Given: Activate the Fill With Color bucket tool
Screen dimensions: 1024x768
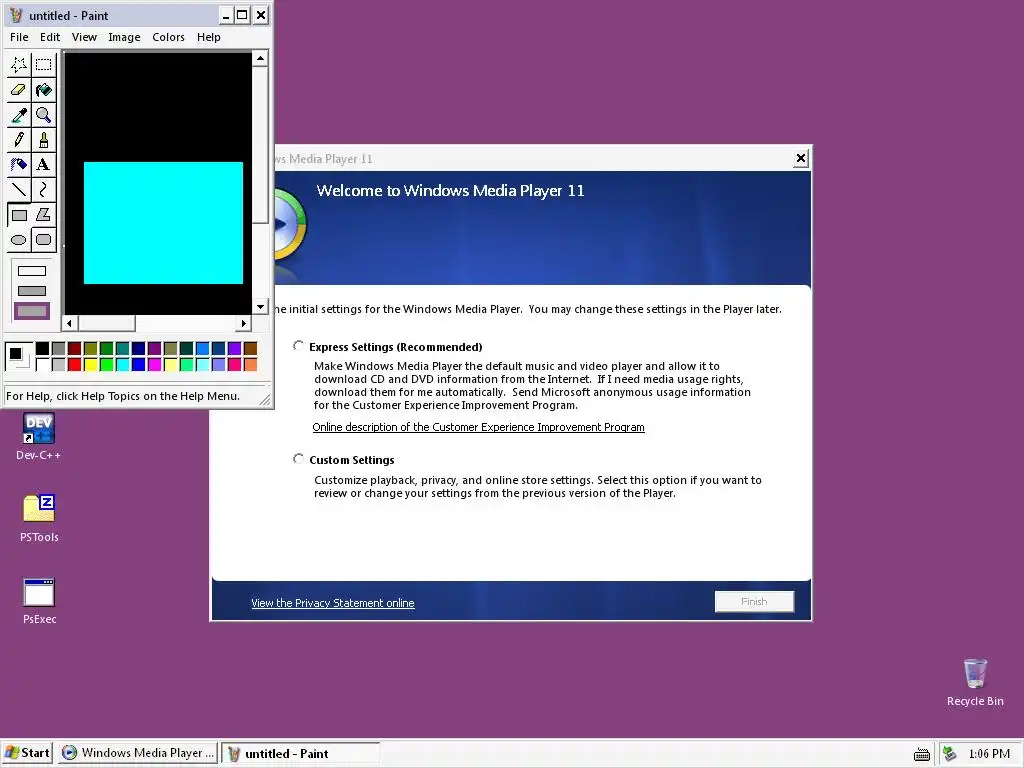Looking at the screenshot, I should 44,89.
